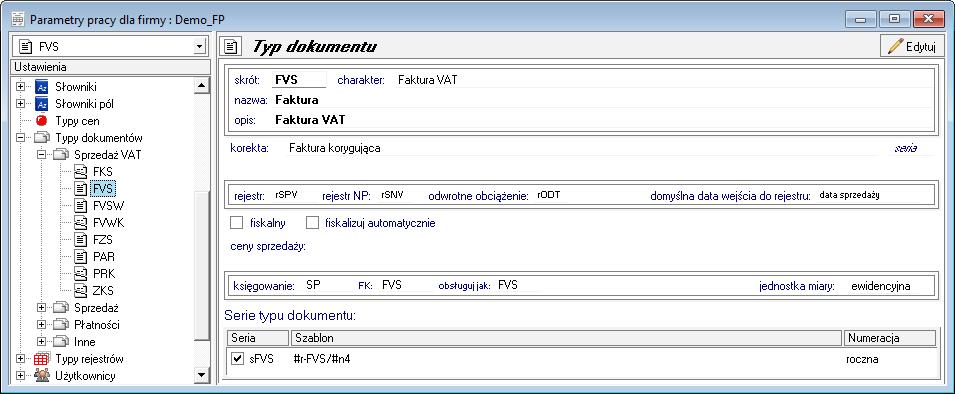Click the Typy rejestrów grid icon
The height and width of the screenshot is (394, 955).
tap(41, 359)
